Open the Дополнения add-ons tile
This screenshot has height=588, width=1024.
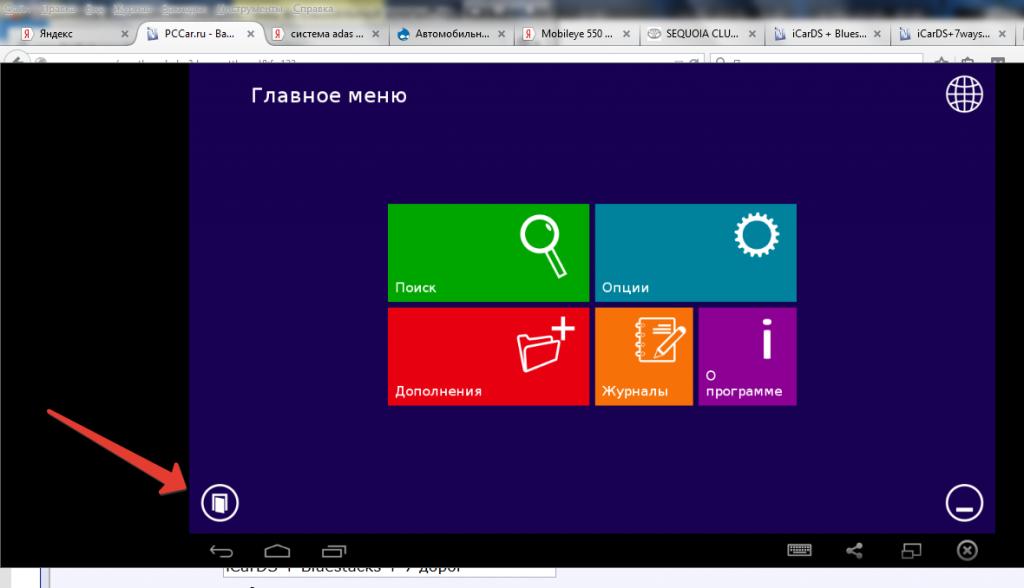[x=488, y=356]
